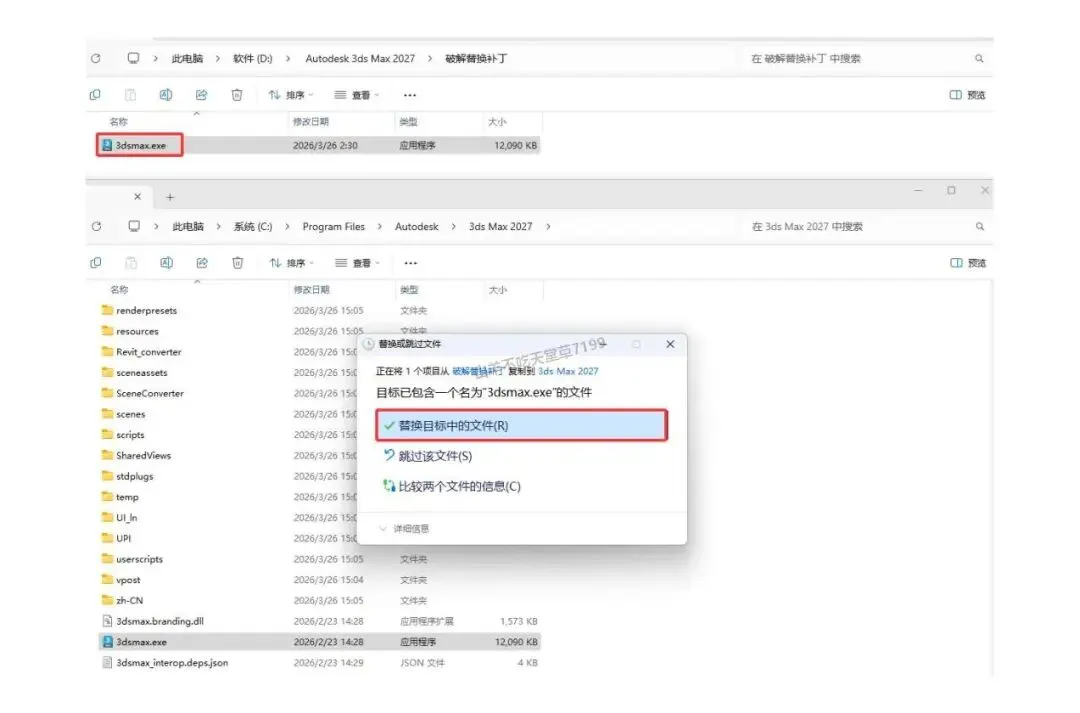
Task: Expand chevron after 3ds Max 2027 breadcrumb
Action: pyautogui.click(x=548, y=227)
